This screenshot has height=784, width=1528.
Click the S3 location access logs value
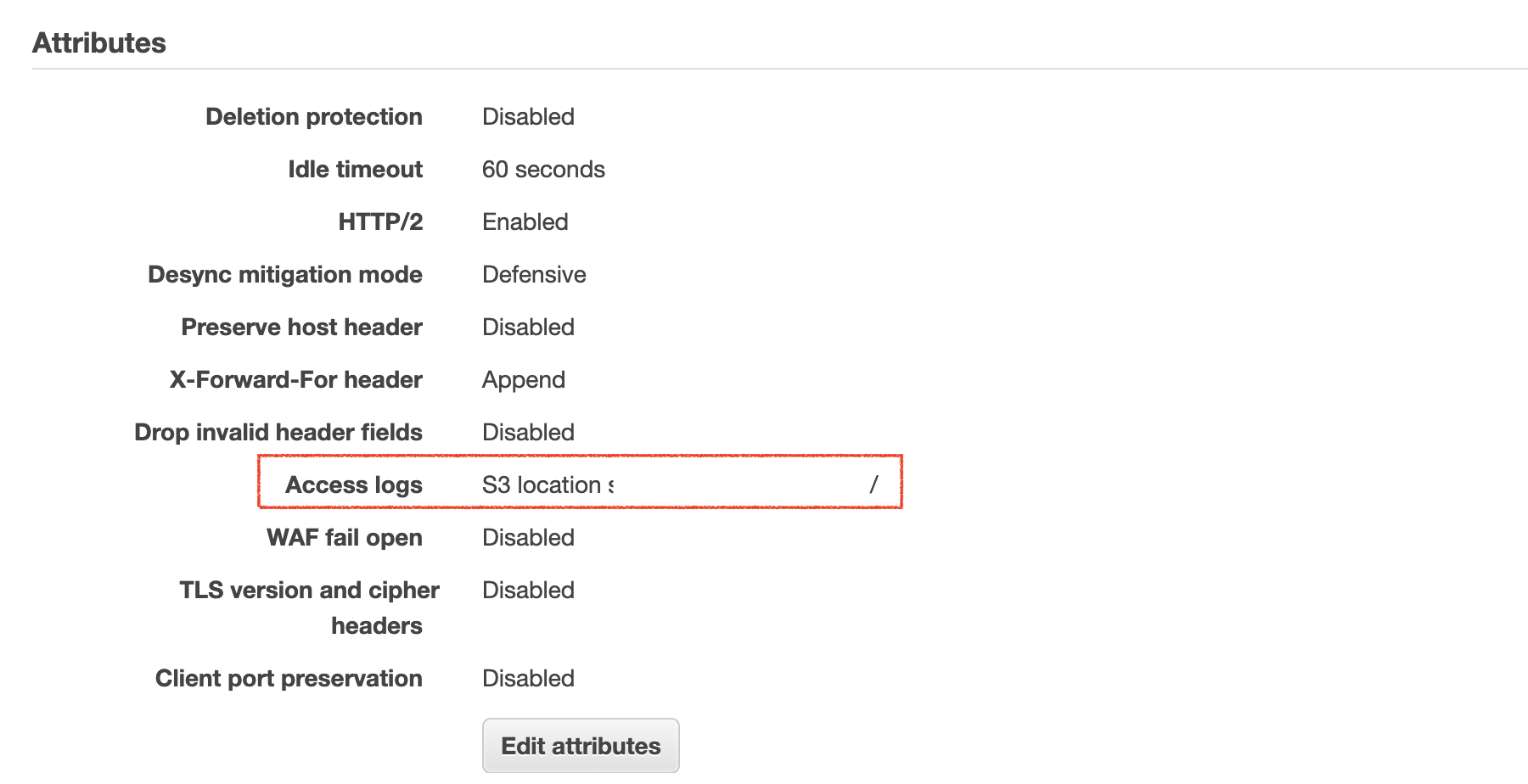(x=680, y=484)
